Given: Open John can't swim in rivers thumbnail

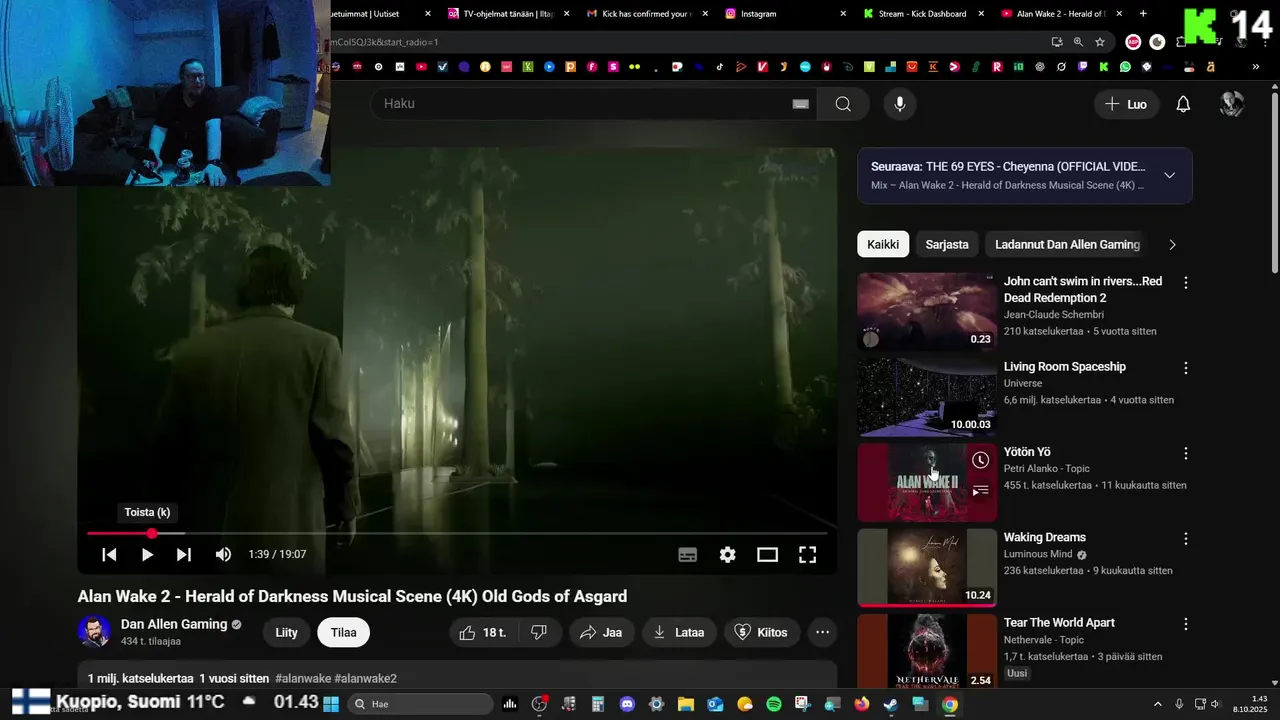Looking at the screenshot, I should [x=927, y=311].
